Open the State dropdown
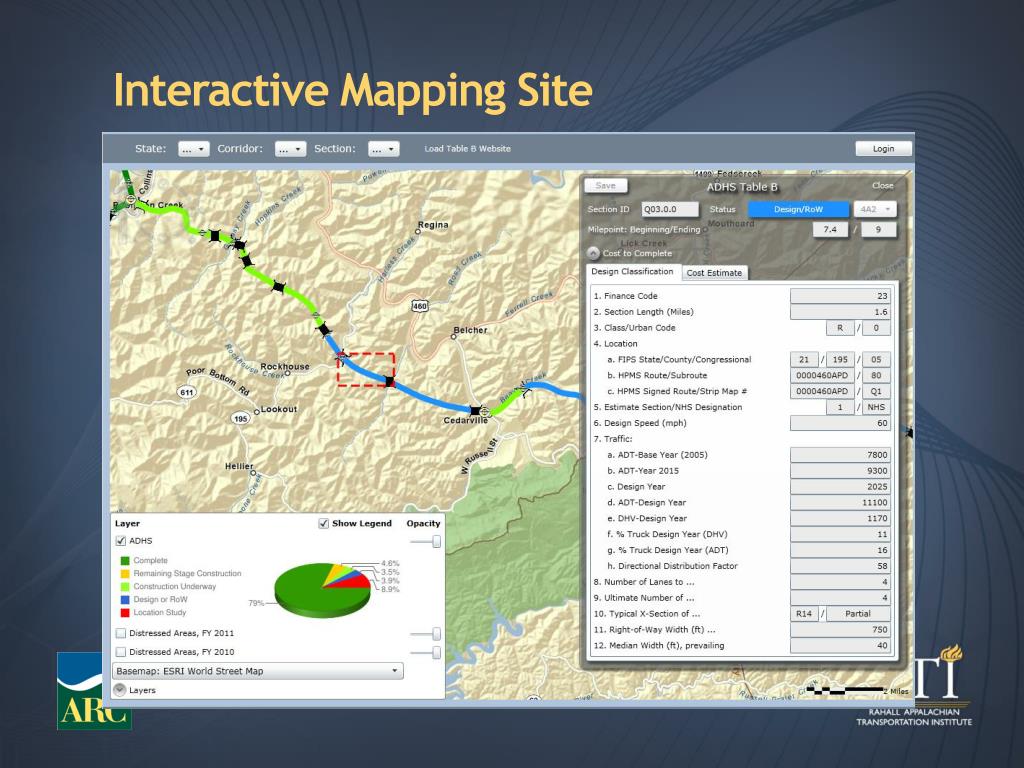Viewport: 1024px width, 768px height. click(193, 149)
